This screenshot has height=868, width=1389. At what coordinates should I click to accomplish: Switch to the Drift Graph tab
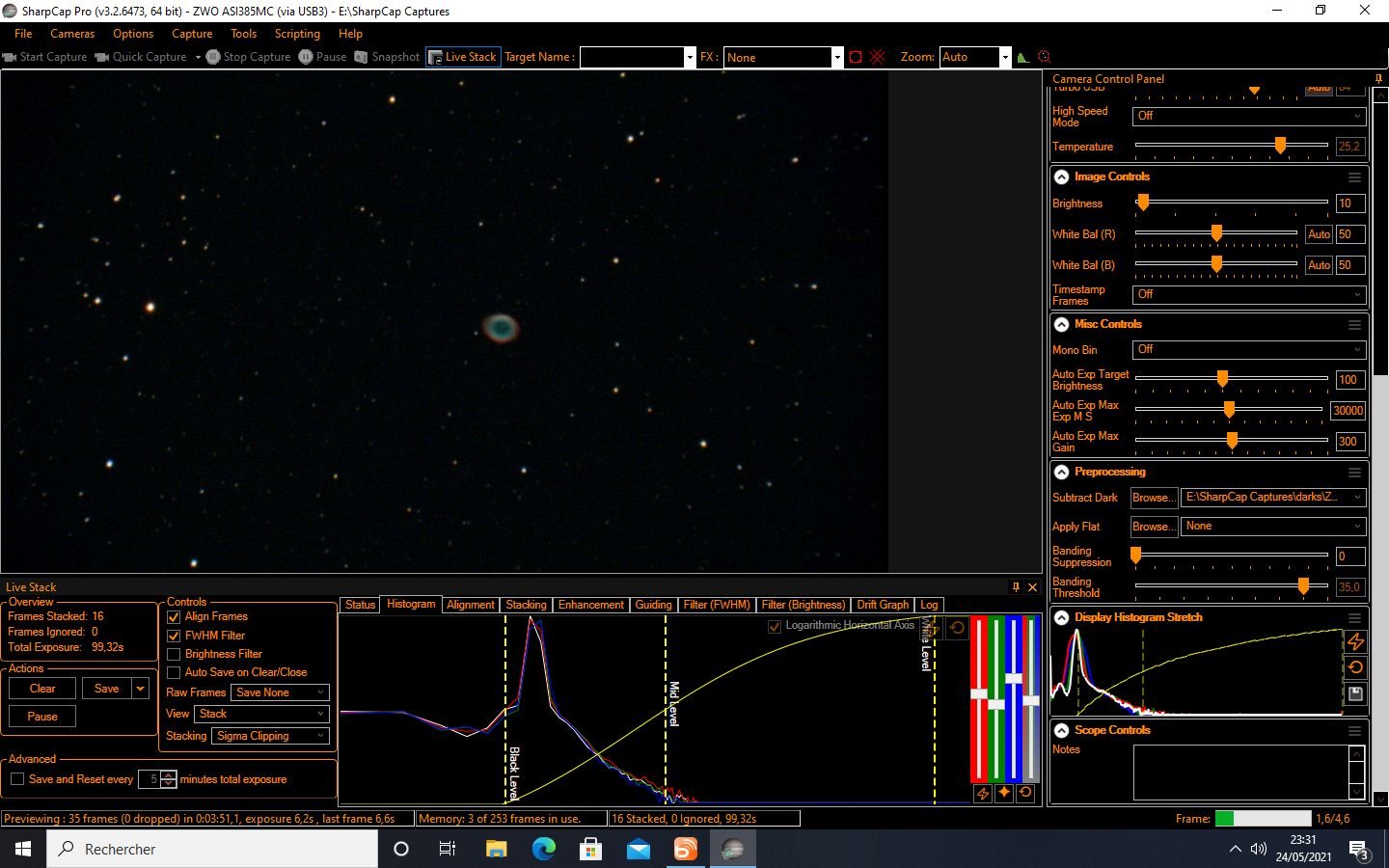883,605
